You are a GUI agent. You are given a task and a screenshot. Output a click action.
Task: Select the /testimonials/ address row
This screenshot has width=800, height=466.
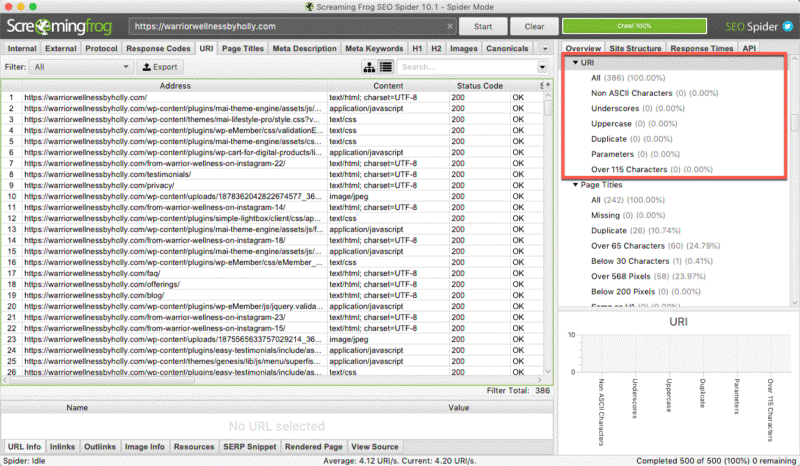click(x=273, y=174)
